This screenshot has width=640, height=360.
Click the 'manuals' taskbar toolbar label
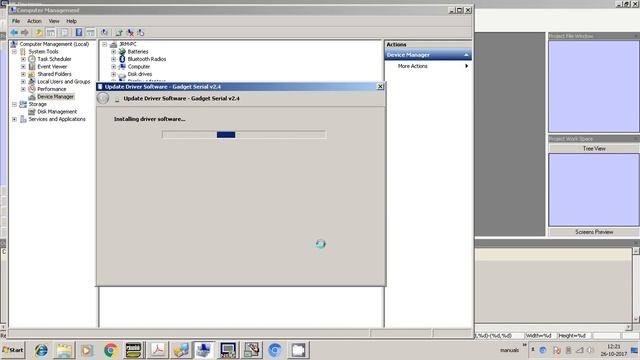509,350
